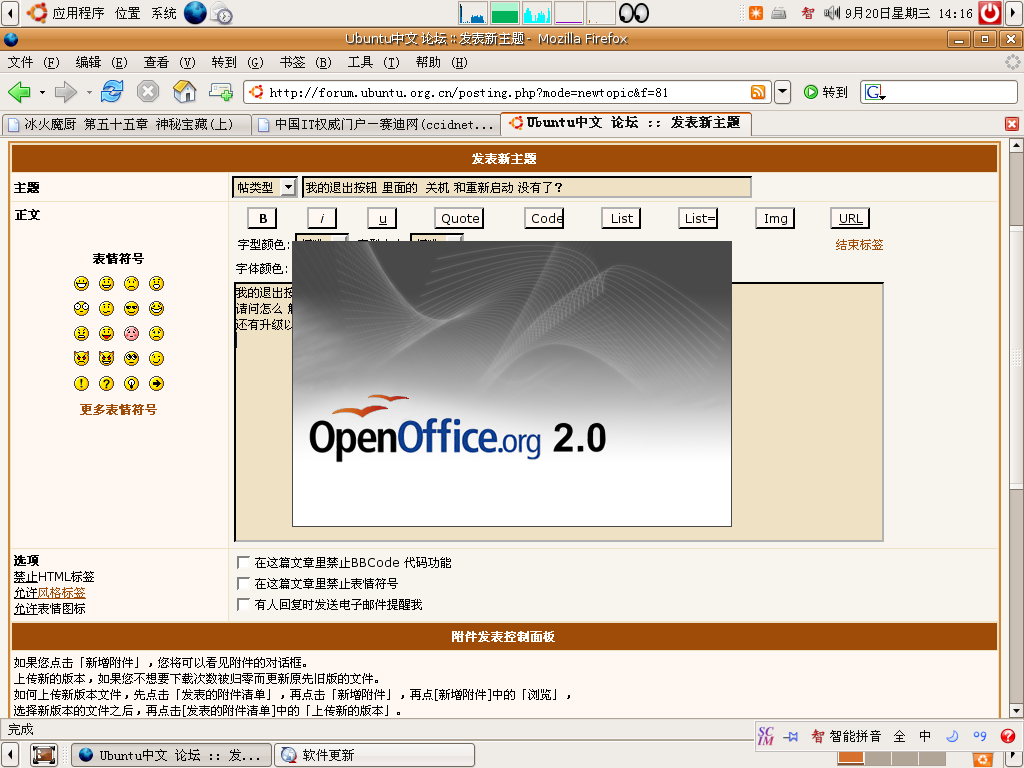
Task: Open the 帖类型 post type dropdown
Action: [x=264, y=187]
